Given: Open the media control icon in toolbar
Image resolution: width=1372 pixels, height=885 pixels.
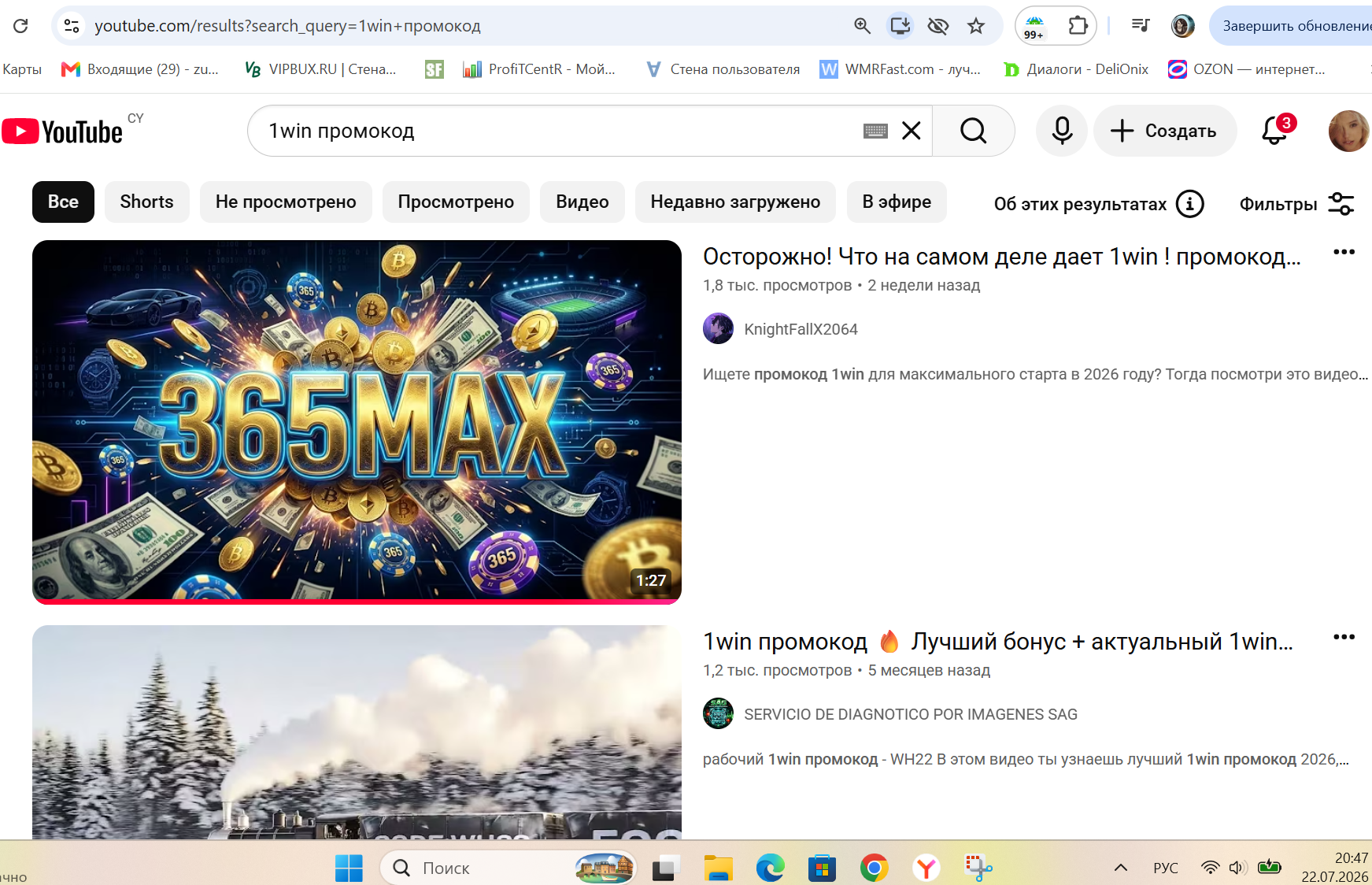Looking at the screenshot, I should (1141, 26).
